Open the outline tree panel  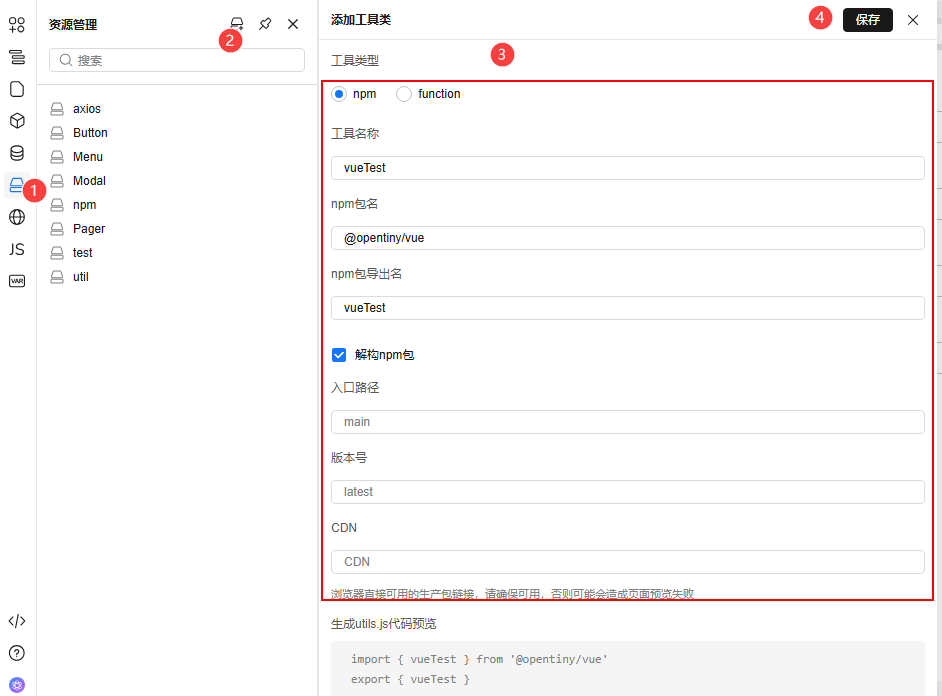coord(16,57)
